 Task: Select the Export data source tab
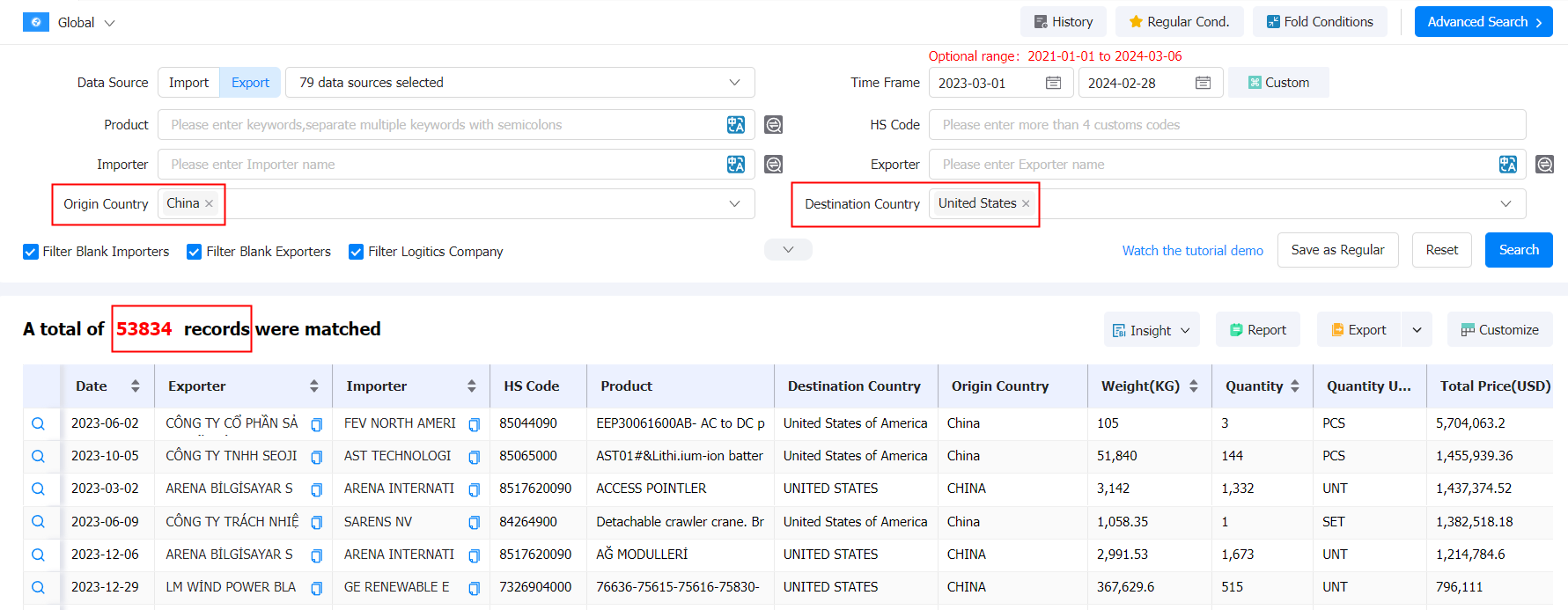250,83
